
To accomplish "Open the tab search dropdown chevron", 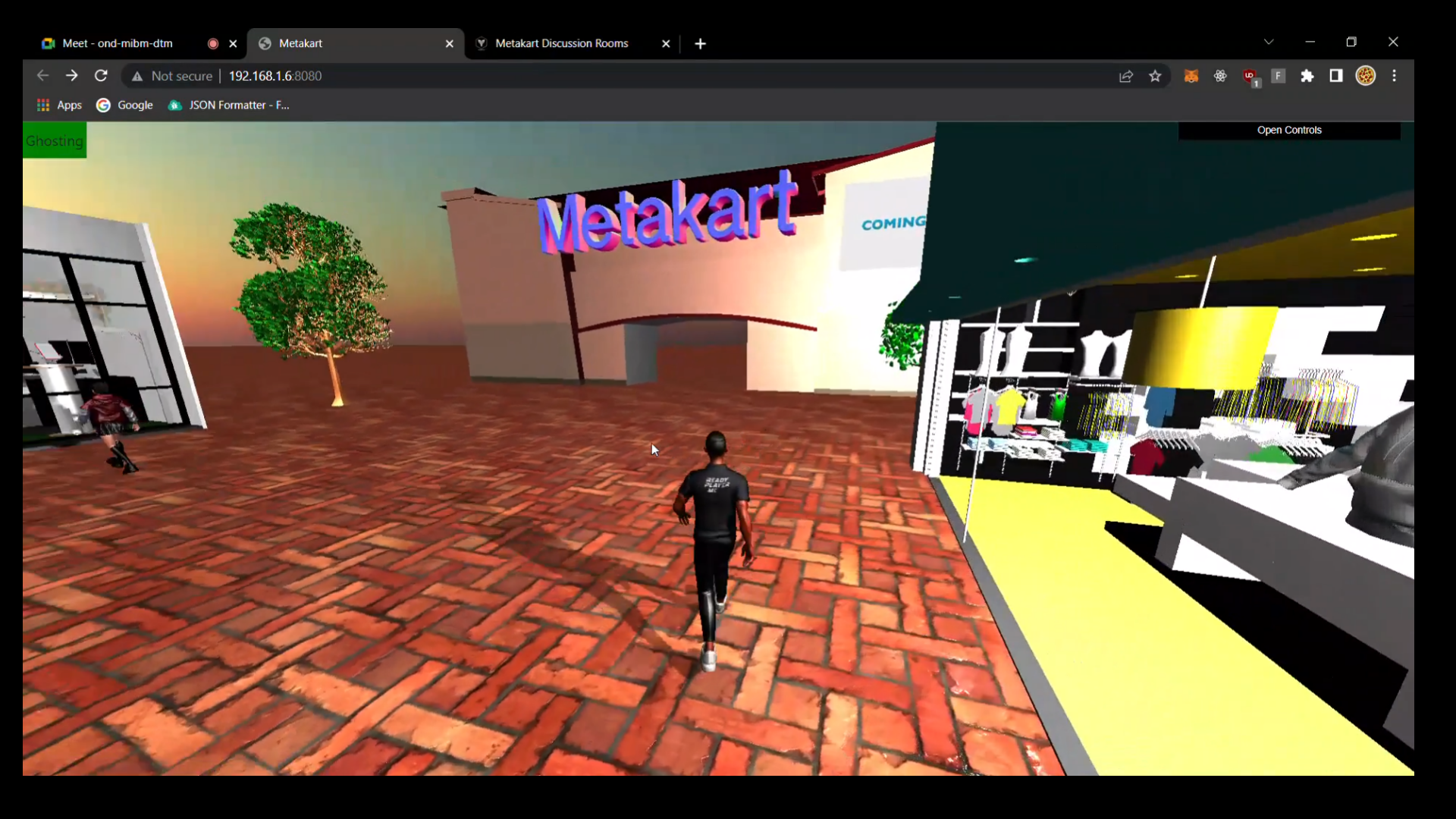I will click(1269, 42).
